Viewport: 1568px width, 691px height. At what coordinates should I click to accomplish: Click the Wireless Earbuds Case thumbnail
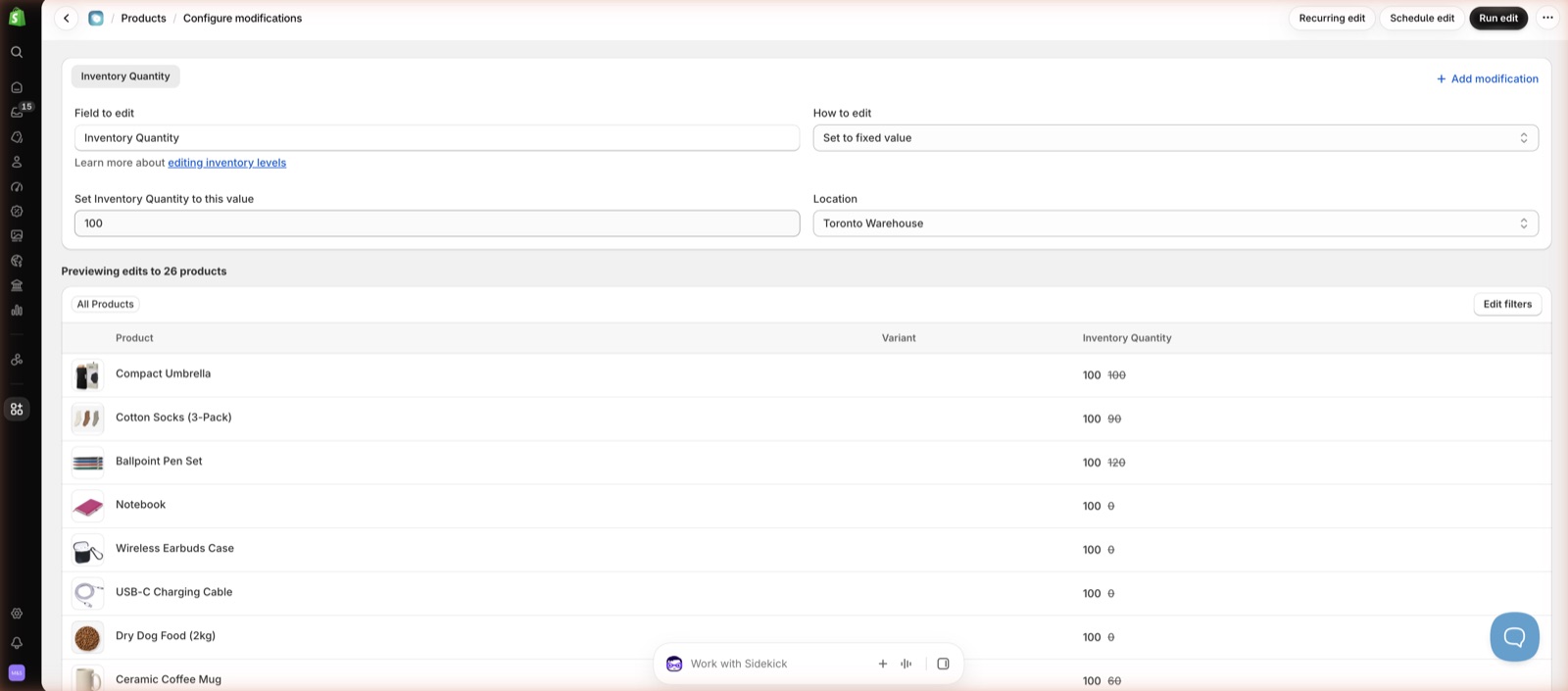(88, 550)
